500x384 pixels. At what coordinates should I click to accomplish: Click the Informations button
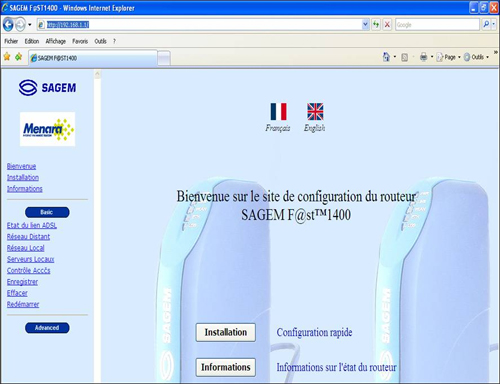point(226,367)
